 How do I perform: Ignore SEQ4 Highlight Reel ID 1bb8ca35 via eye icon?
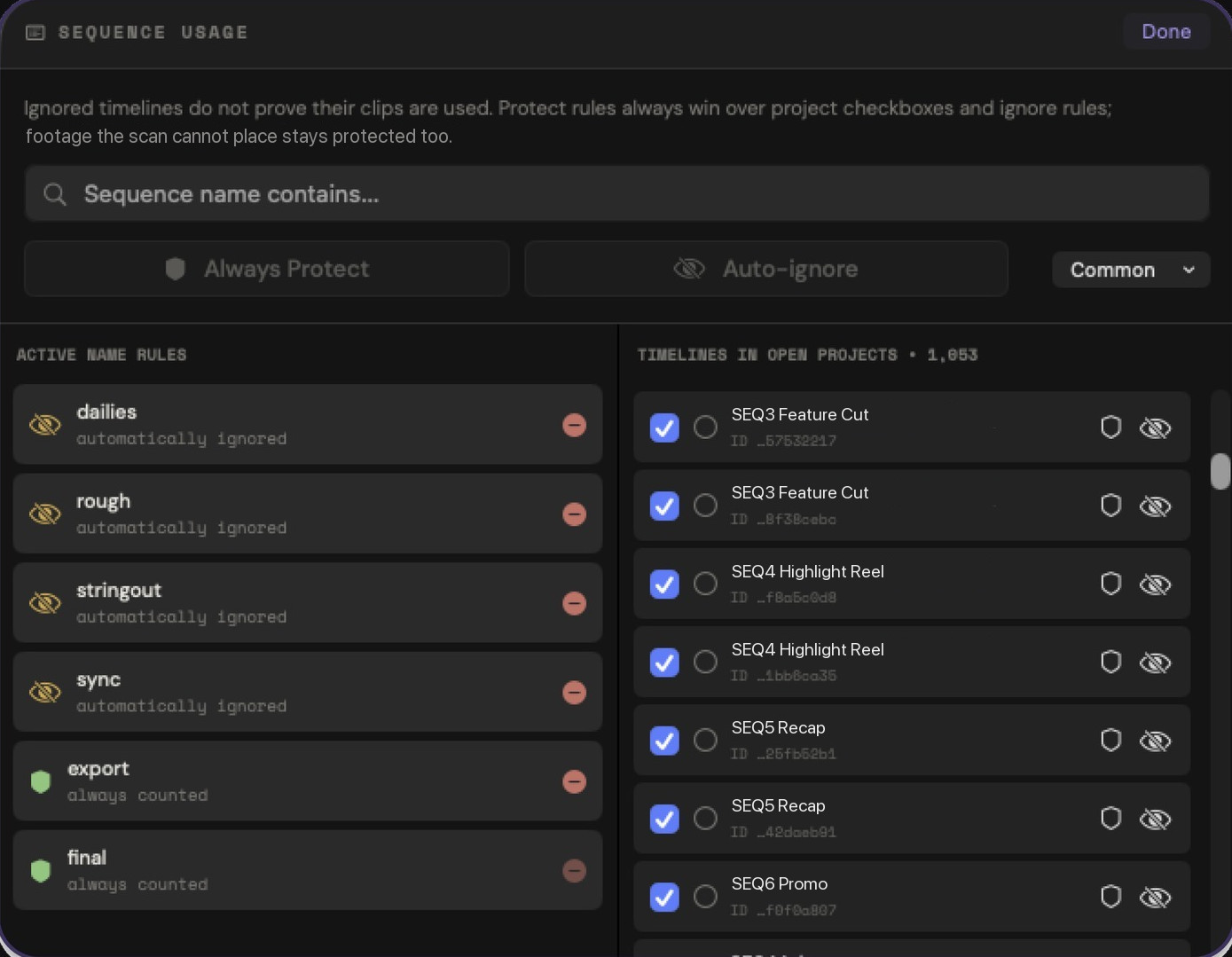pyautogui.click(x=1155, y=663)
